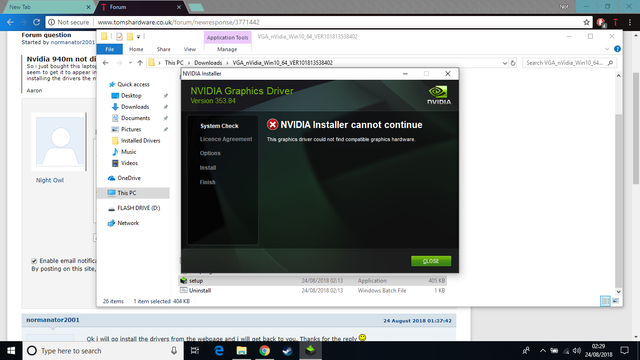
Task: Open File Explorer from taskbar
Action: coord(241,351)
